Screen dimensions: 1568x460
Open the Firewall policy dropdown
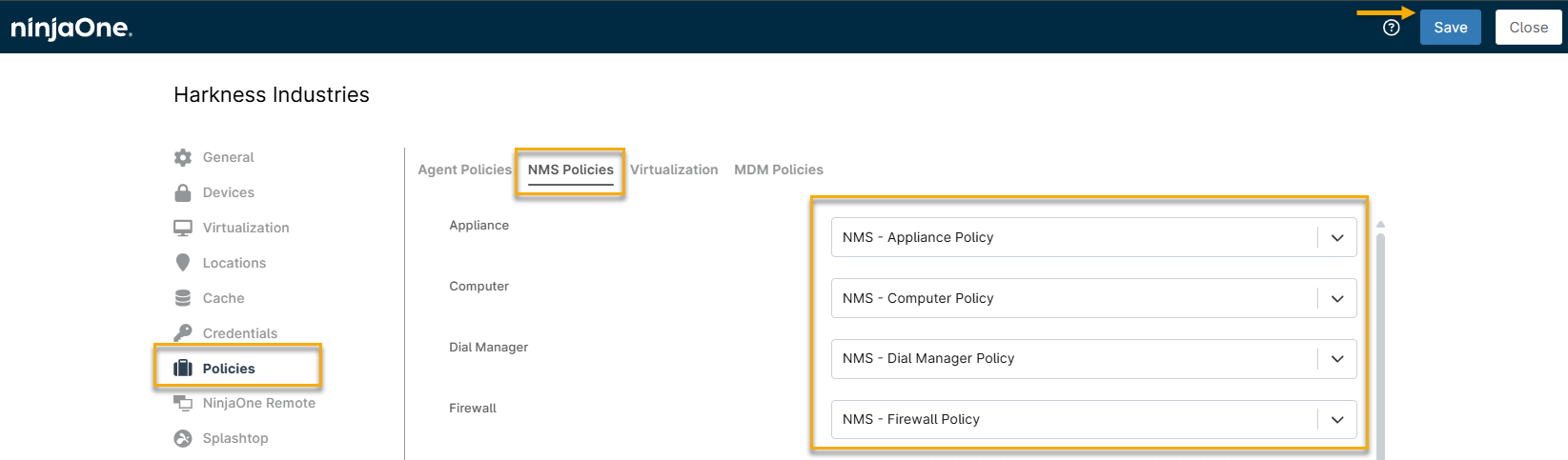[1336, 419]
